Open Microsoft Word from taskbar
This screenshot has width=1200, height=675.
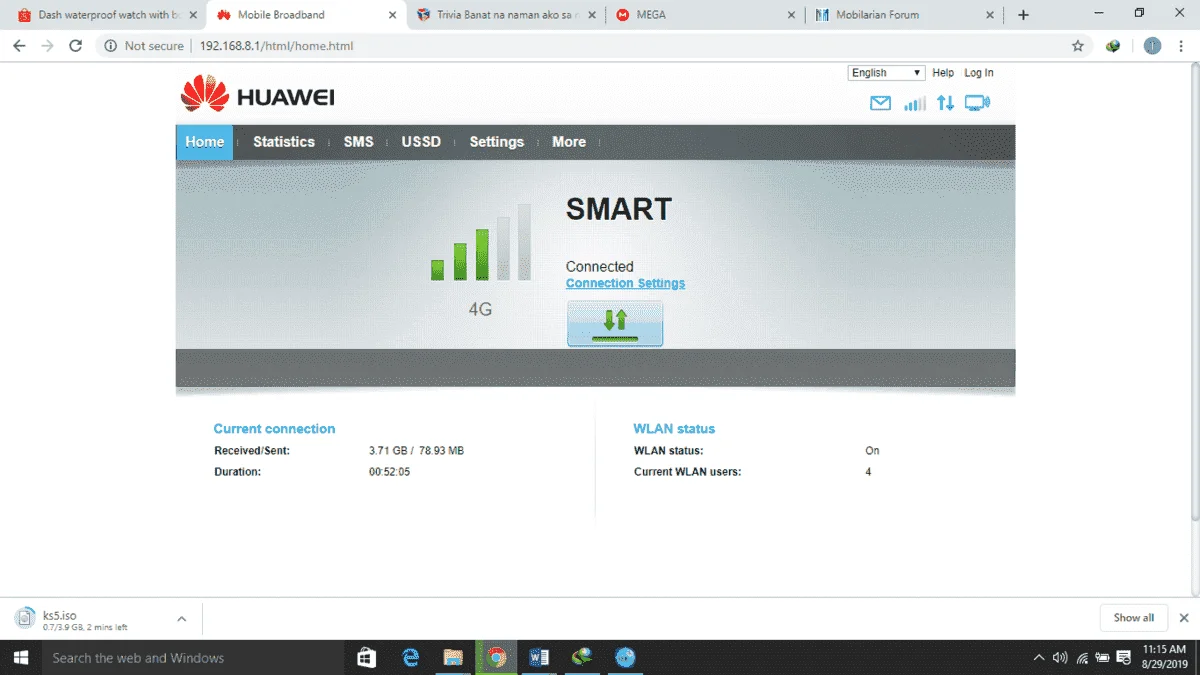coord(540,658)
